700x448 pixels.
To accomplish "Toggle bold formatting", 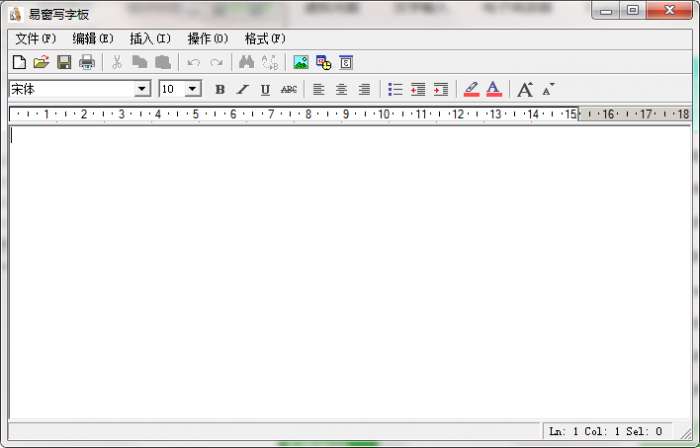I will coord(220,90).
